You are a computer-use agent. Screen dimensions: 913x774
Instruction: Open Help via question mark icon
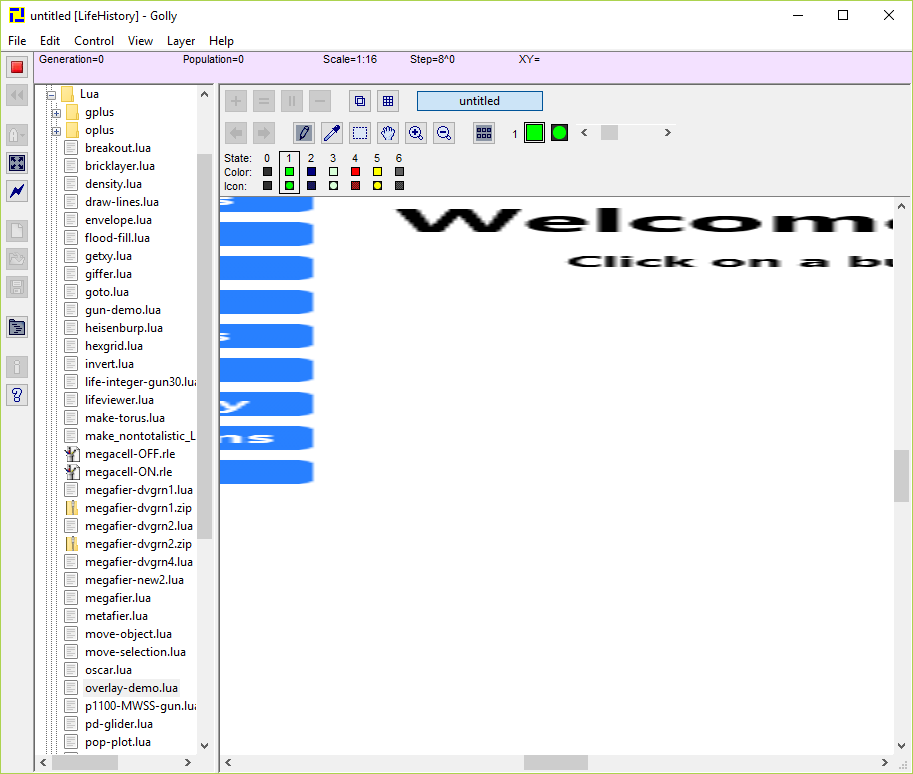click(x=17, y=395)
